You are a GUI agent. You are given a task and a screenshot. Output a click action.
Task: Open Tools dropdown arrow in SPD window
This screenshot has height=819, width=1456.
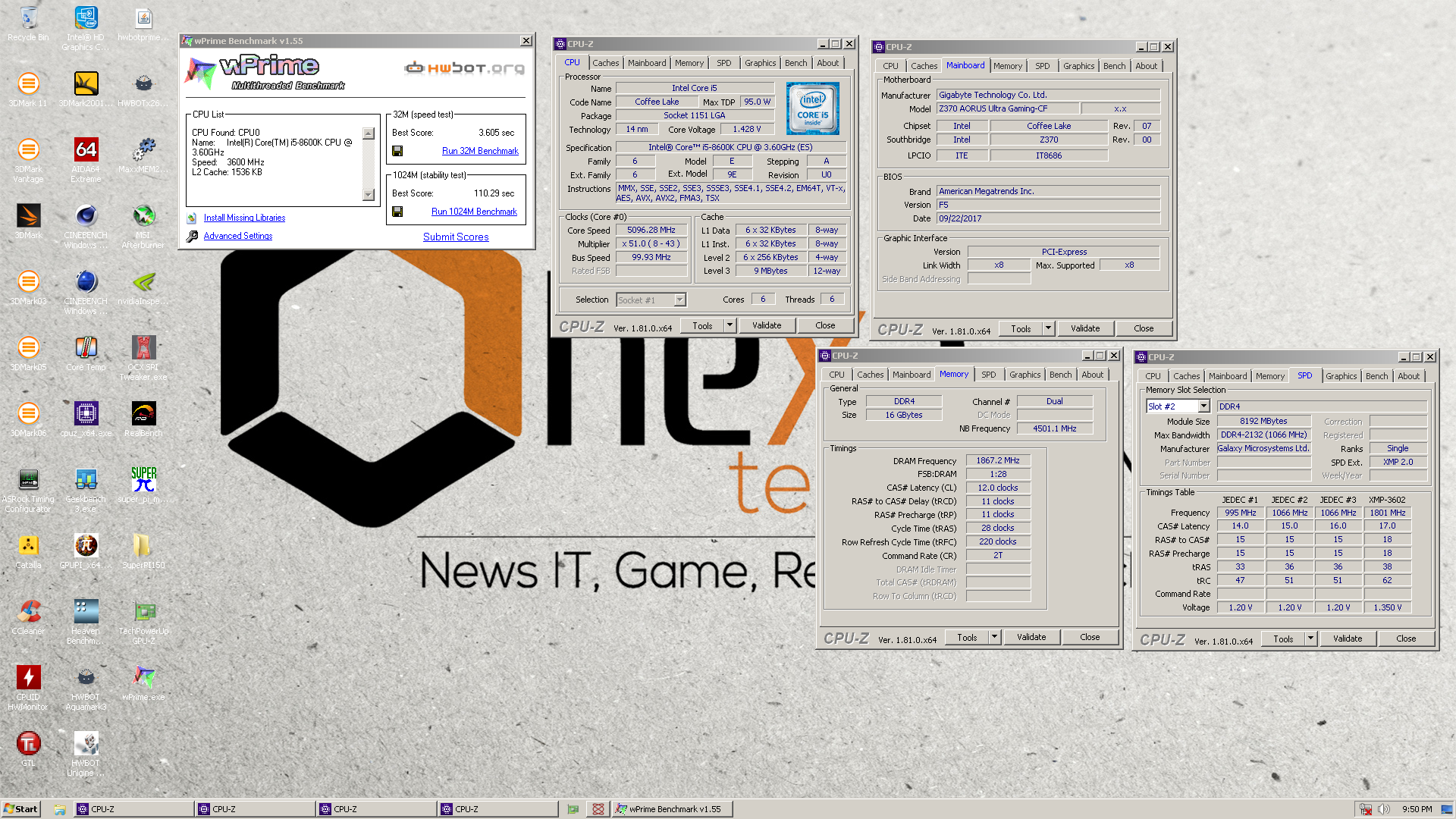pos(1310,639)
